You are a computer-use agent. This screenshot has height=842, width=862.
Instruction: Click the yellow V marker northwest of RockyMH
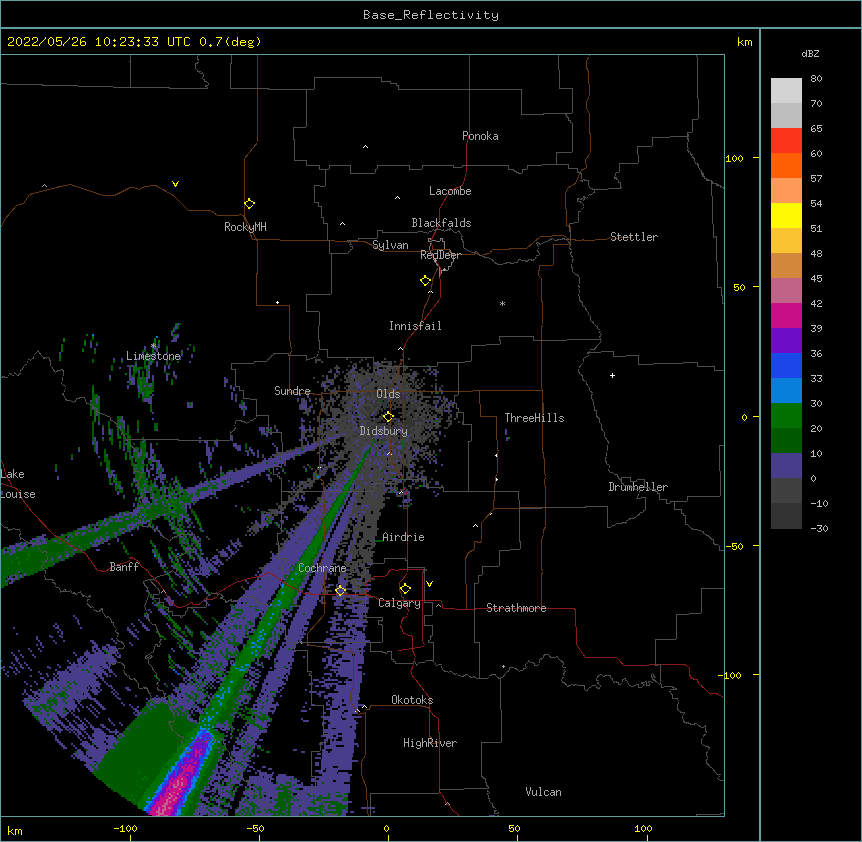coord(175,184)
